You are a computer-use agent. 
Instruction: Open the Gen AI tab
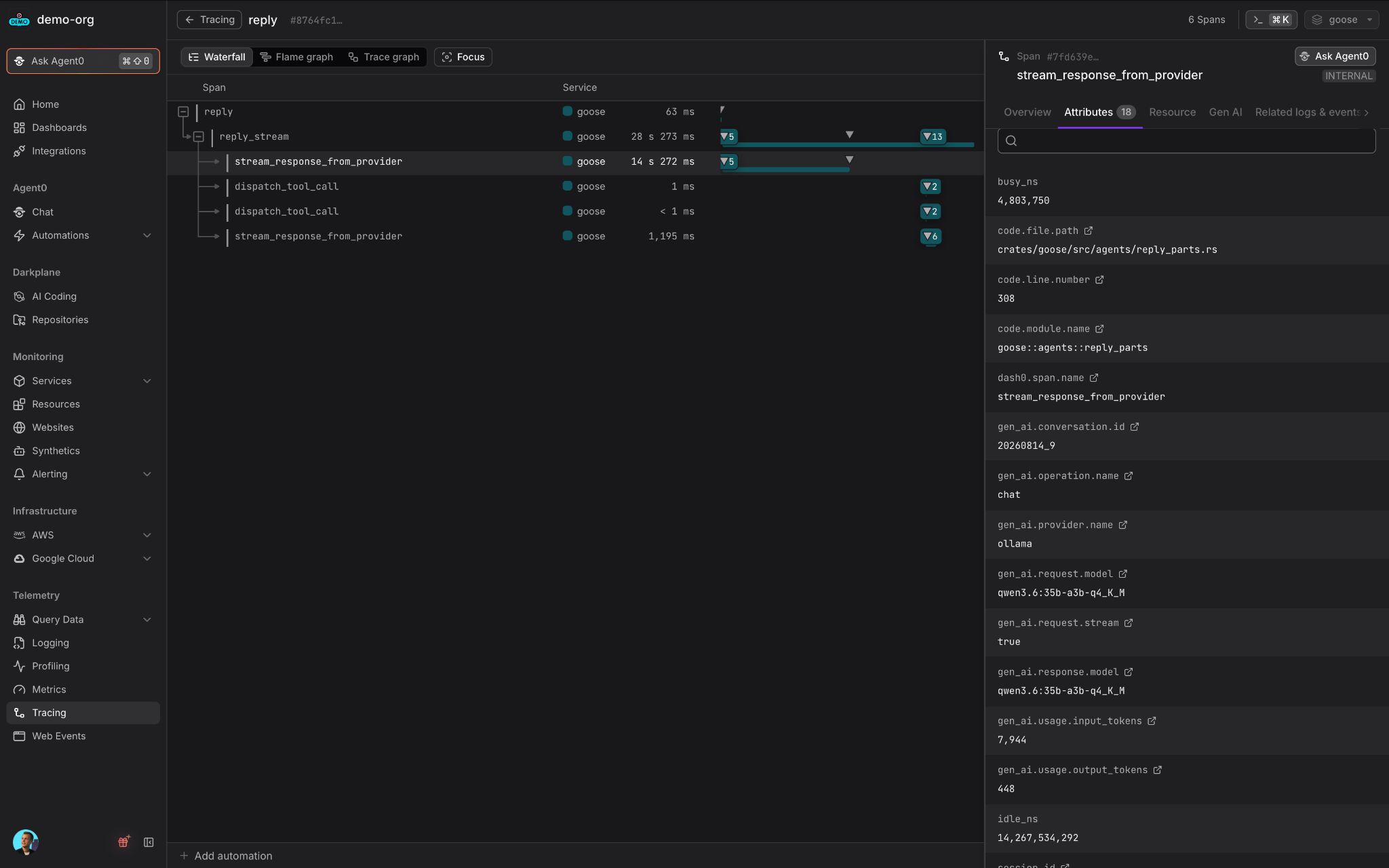pyautogui.click(x=1225, y=112)
